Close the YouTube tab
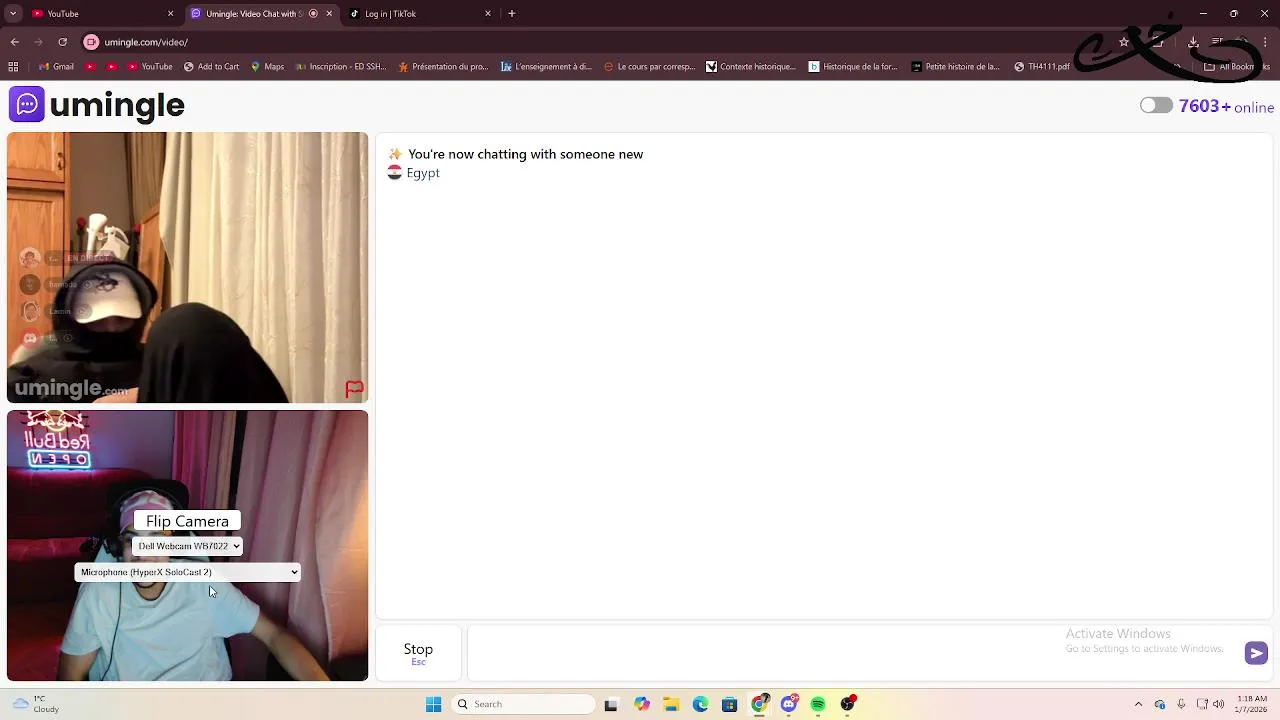Screen dimensions: 1280x720 coord(170,13)
